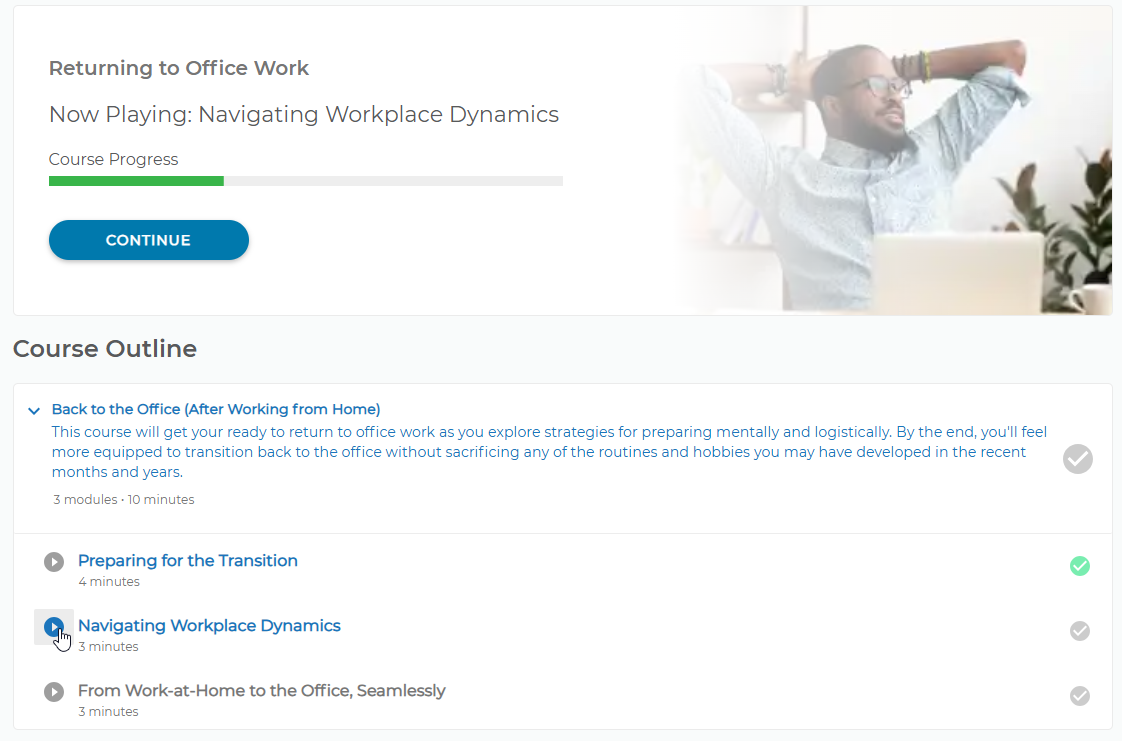1122x741 pixels.
Task: Click gray checkmark beside Navigating Workplace Dynamics
Action: [x=1080, y=631]
